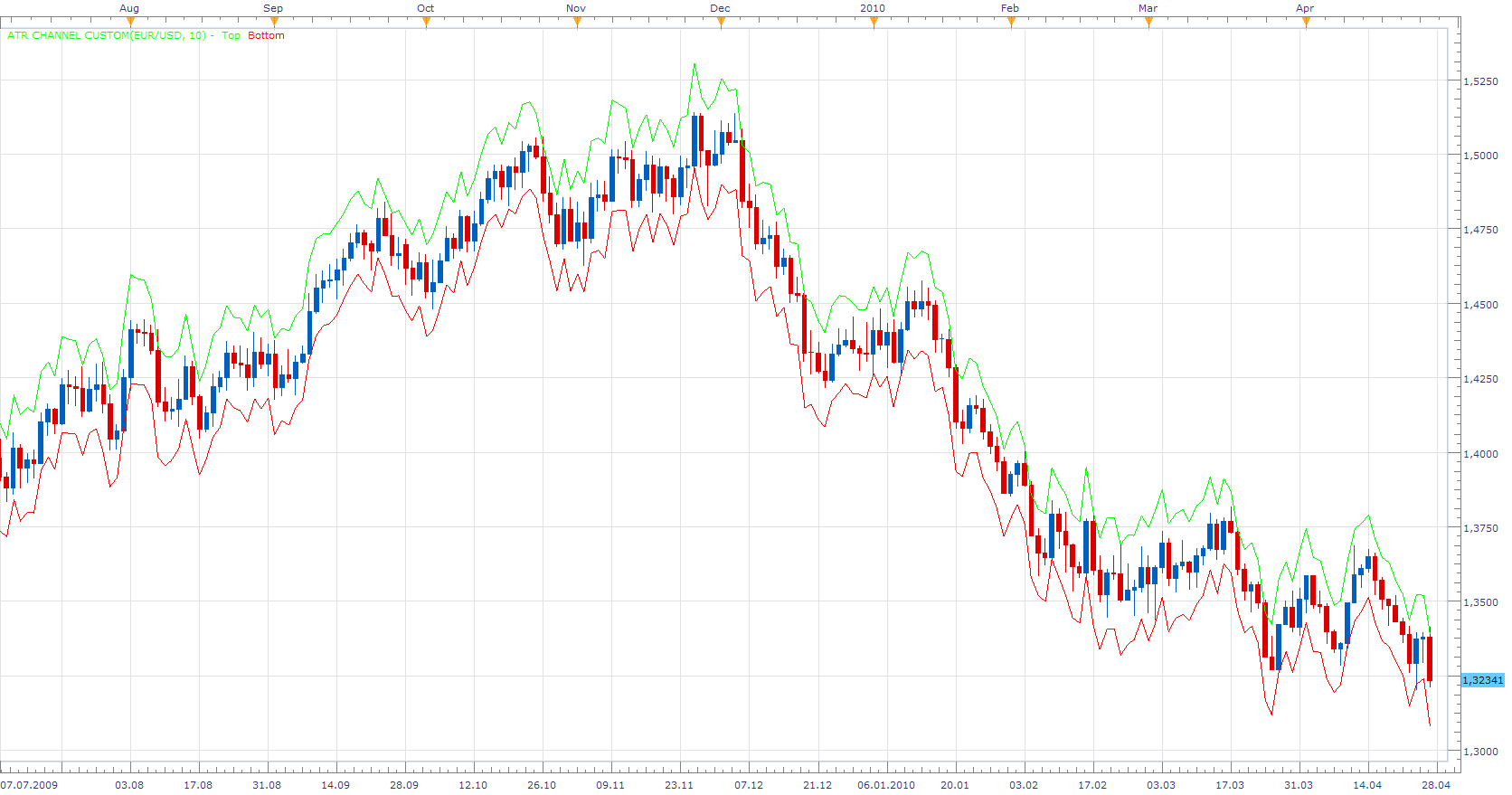The height and width of the screenshot is (795, 1512).
Task: Click the 1,4750 price axis label
Action: (x=1480, y=230)
